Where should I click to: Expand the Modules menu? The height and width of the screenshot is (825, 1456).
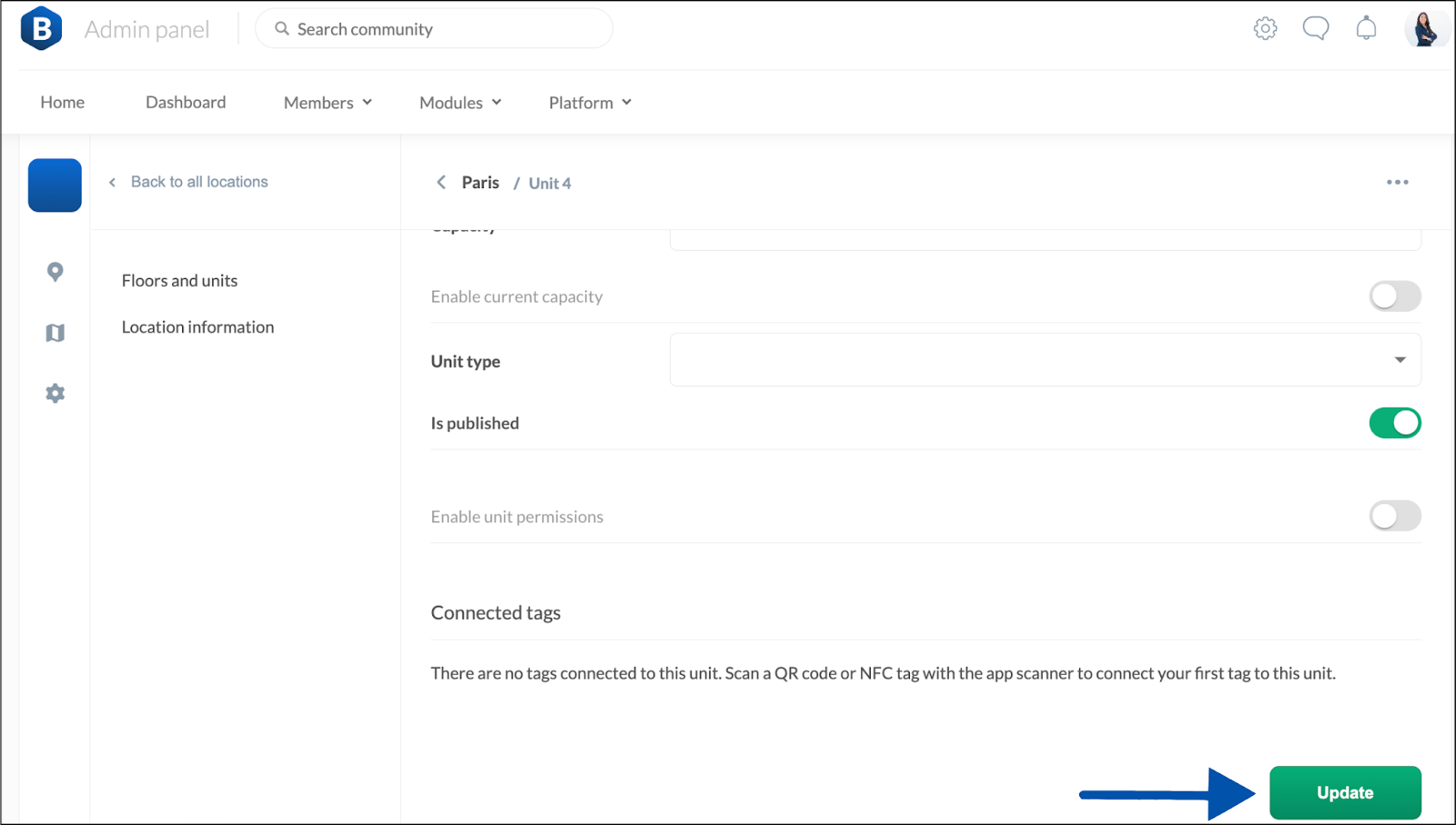460,103
